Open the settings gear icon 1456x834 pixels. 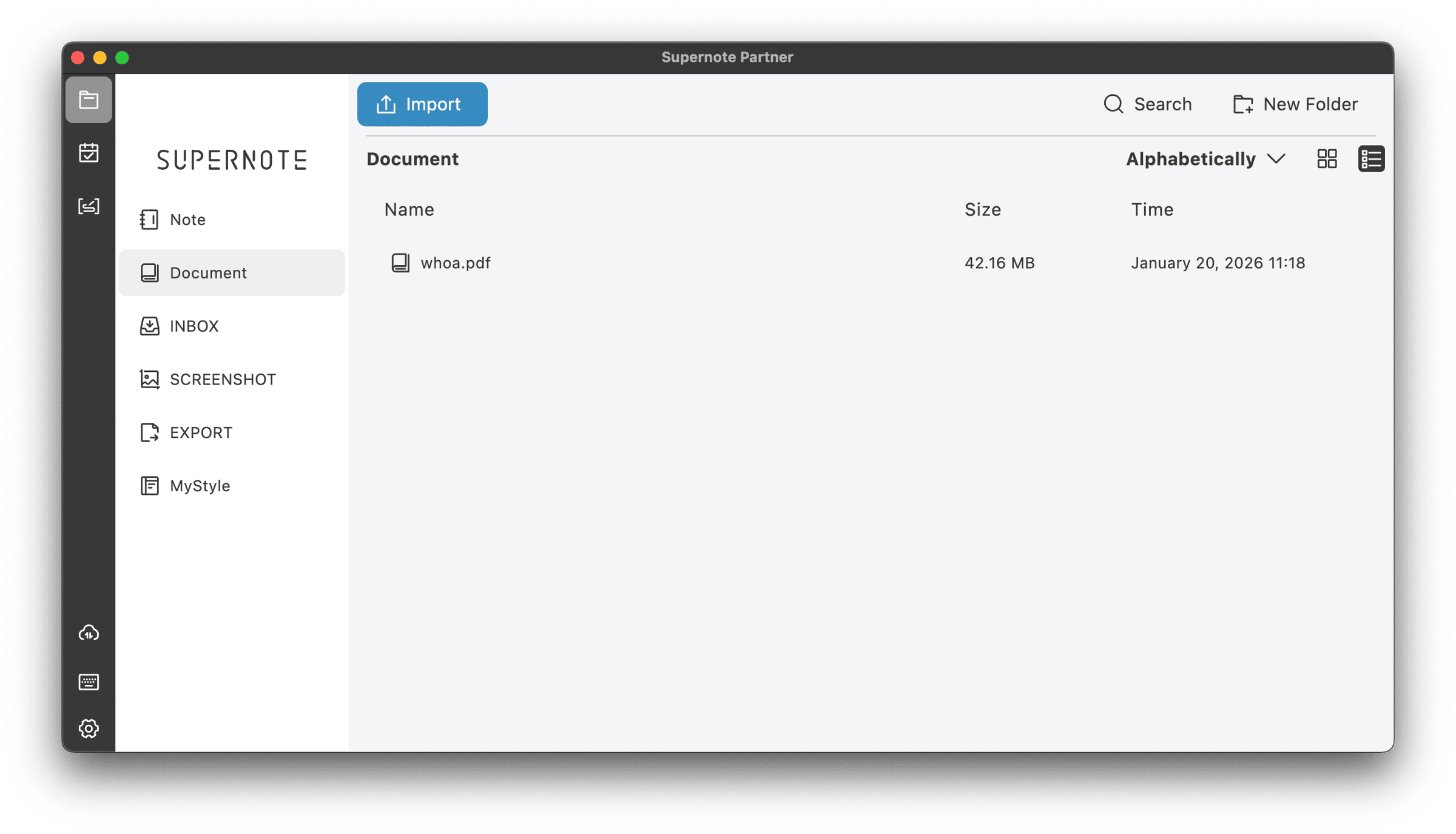coord(89,728)
